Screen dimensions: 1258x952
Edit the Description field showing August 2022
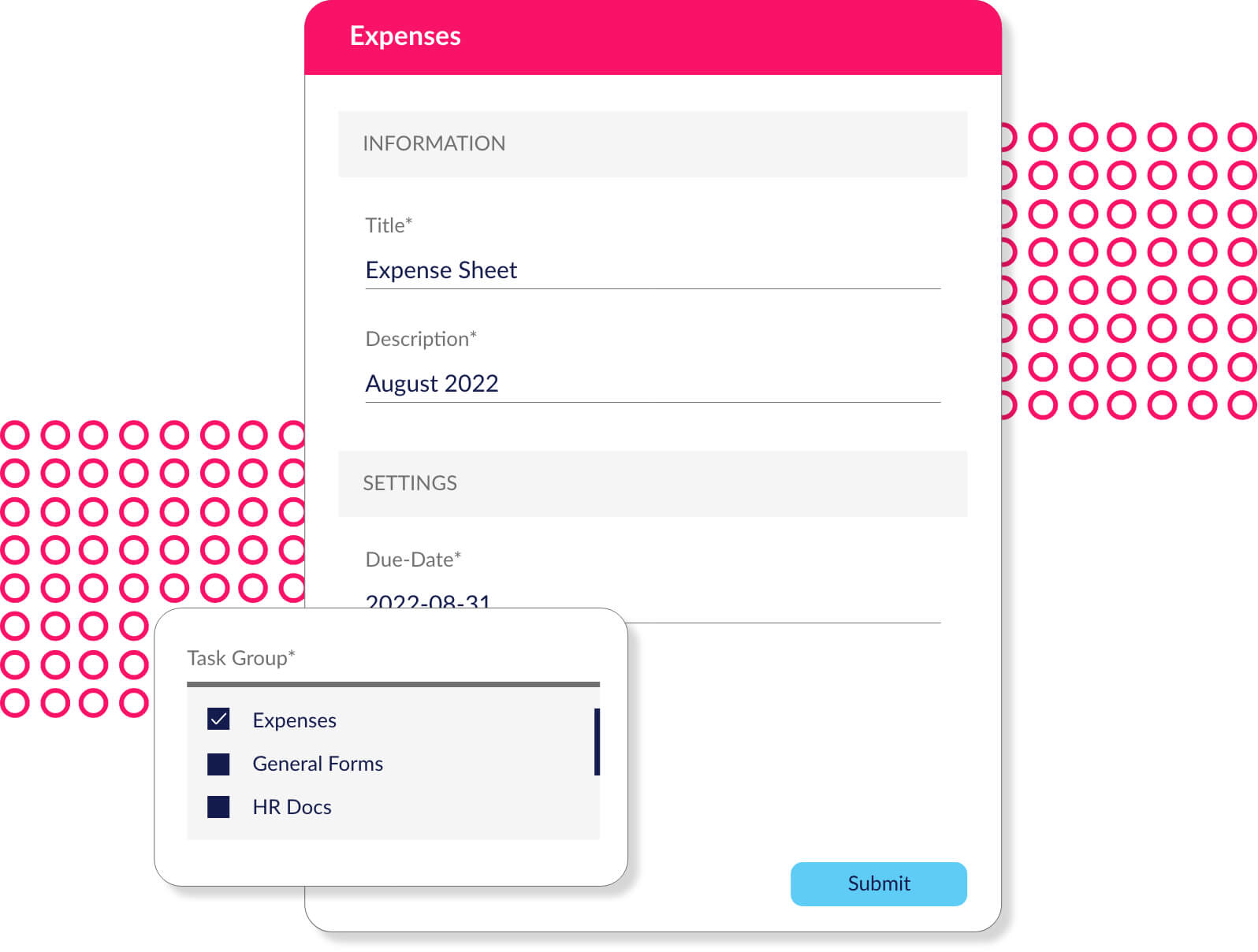(x=653, y=384)
